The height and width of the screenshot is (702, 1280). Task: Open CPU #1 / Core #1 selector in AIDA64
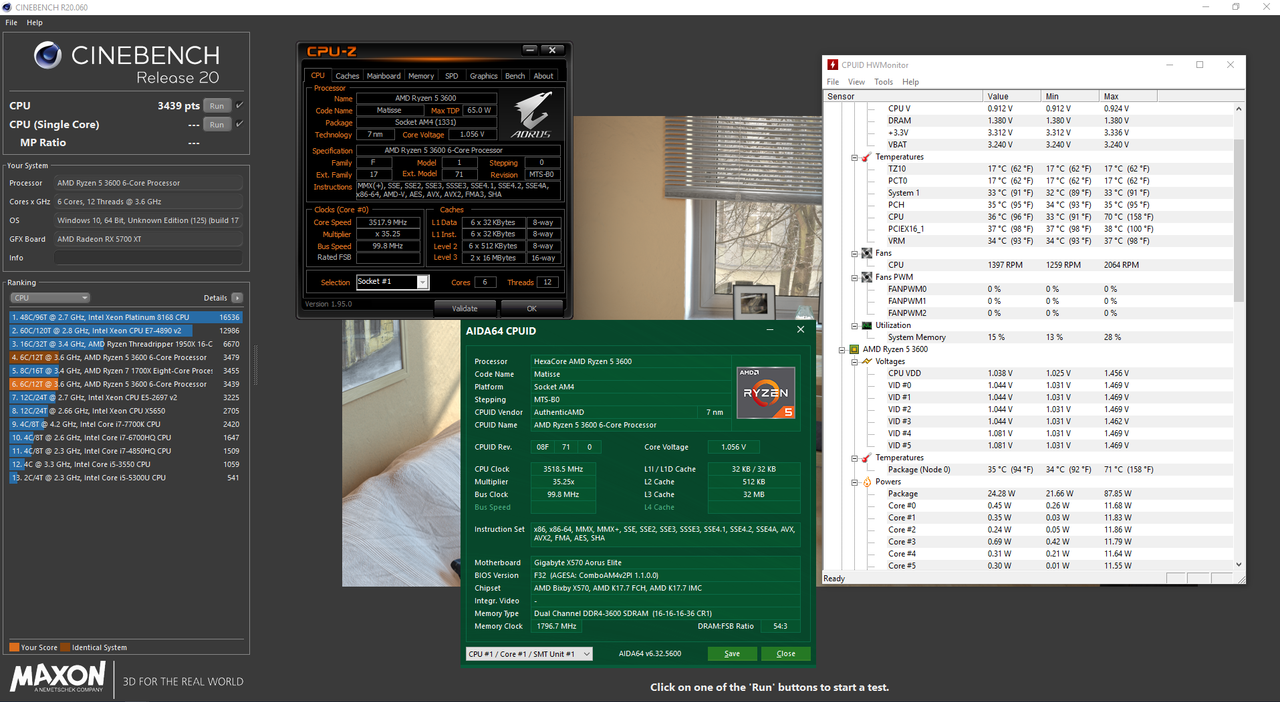click(529, 654)
